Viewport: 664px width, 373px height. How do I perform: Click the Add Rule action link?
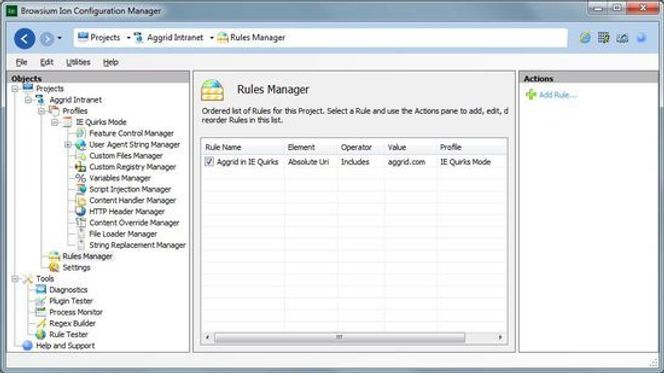558,95
